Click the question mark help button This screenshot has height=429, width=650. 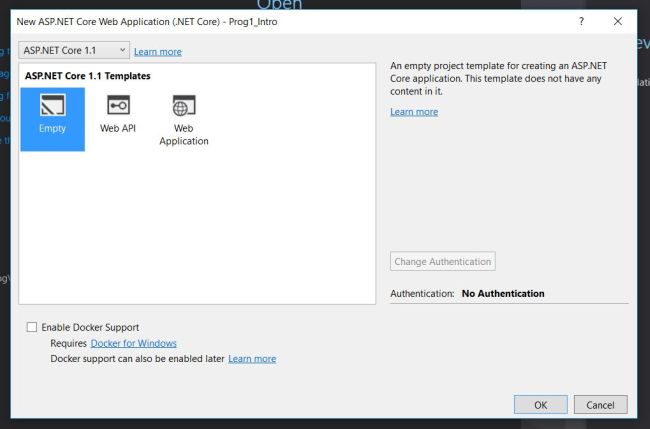point(581,21)
